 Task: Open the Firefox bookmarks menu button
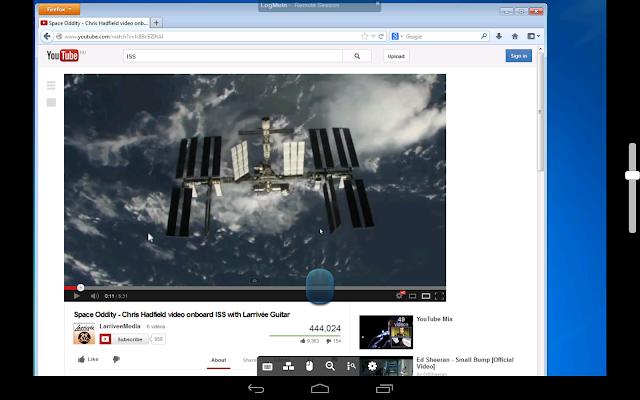pyautogui.click(x=533, y=36)
